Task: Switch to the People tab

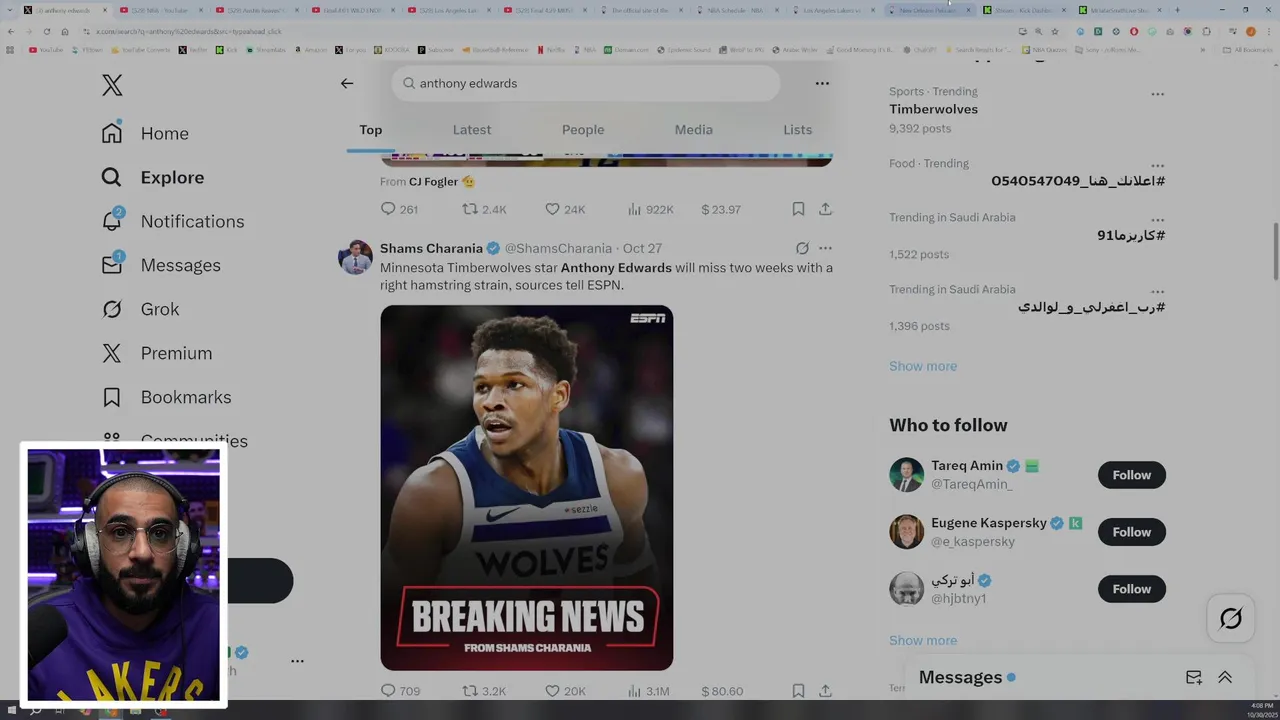Action: 583,130
